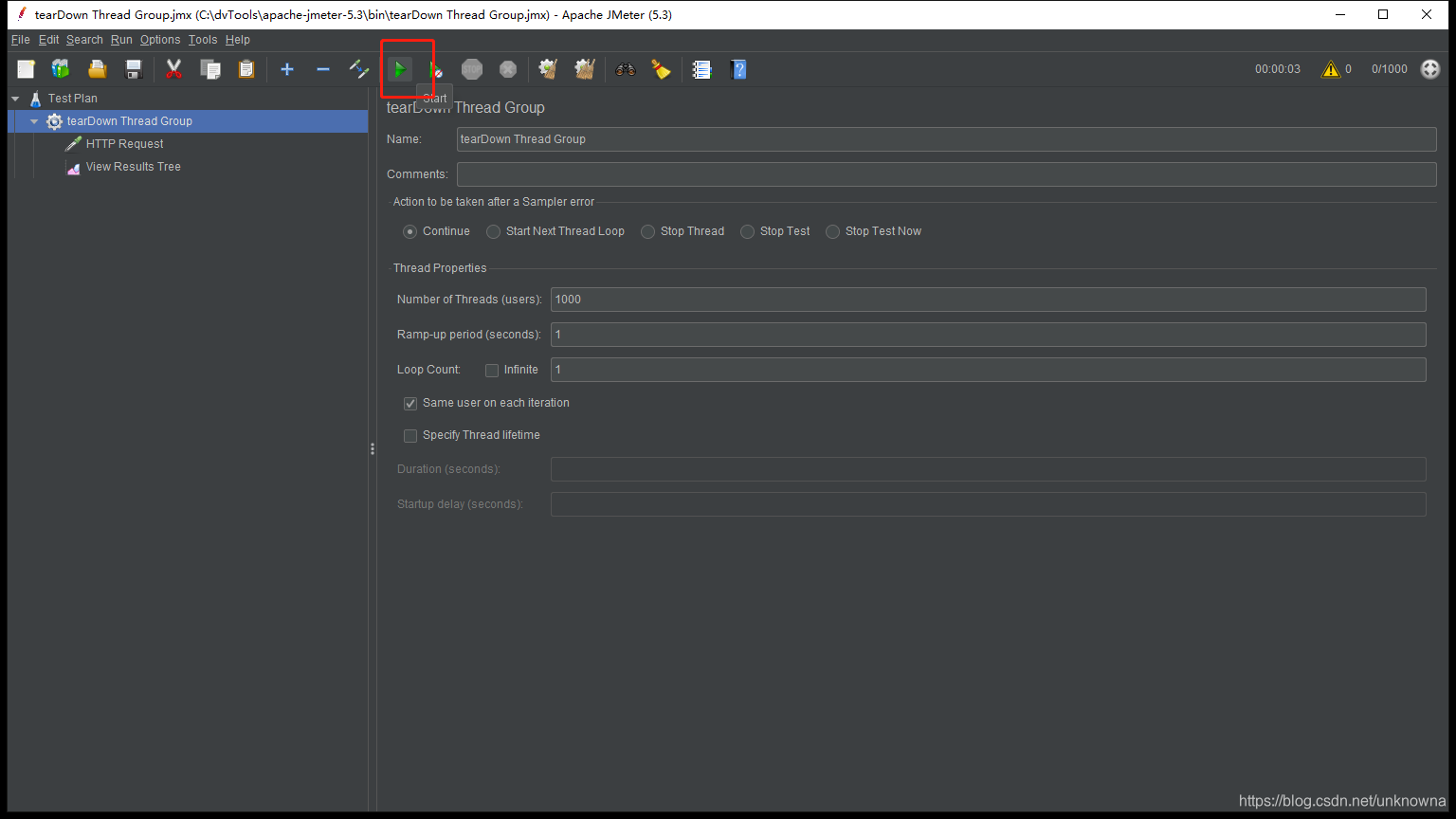Select the Test Plan flask icon

36,99
